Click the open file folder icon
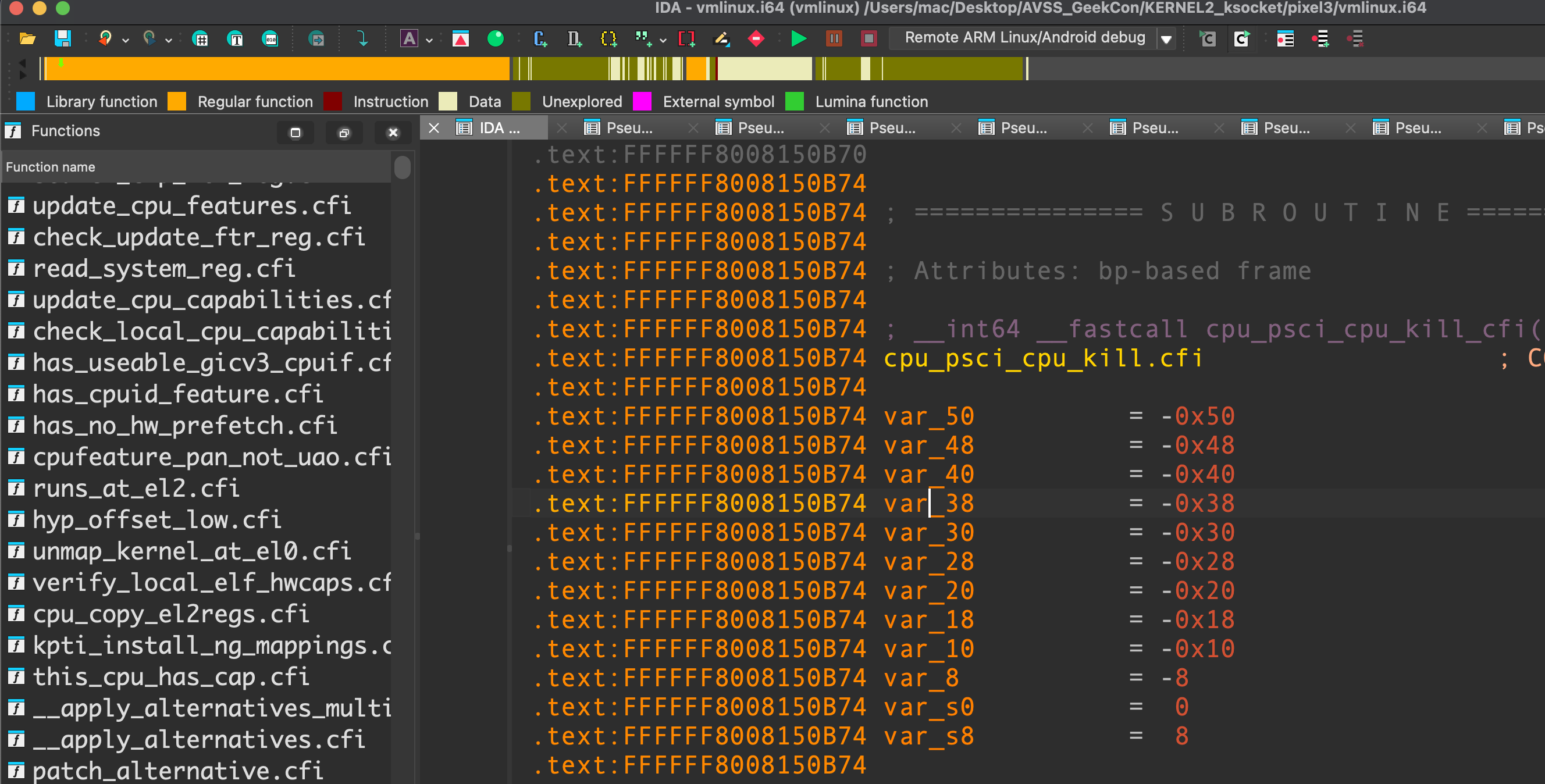 [x=27, y=39]
